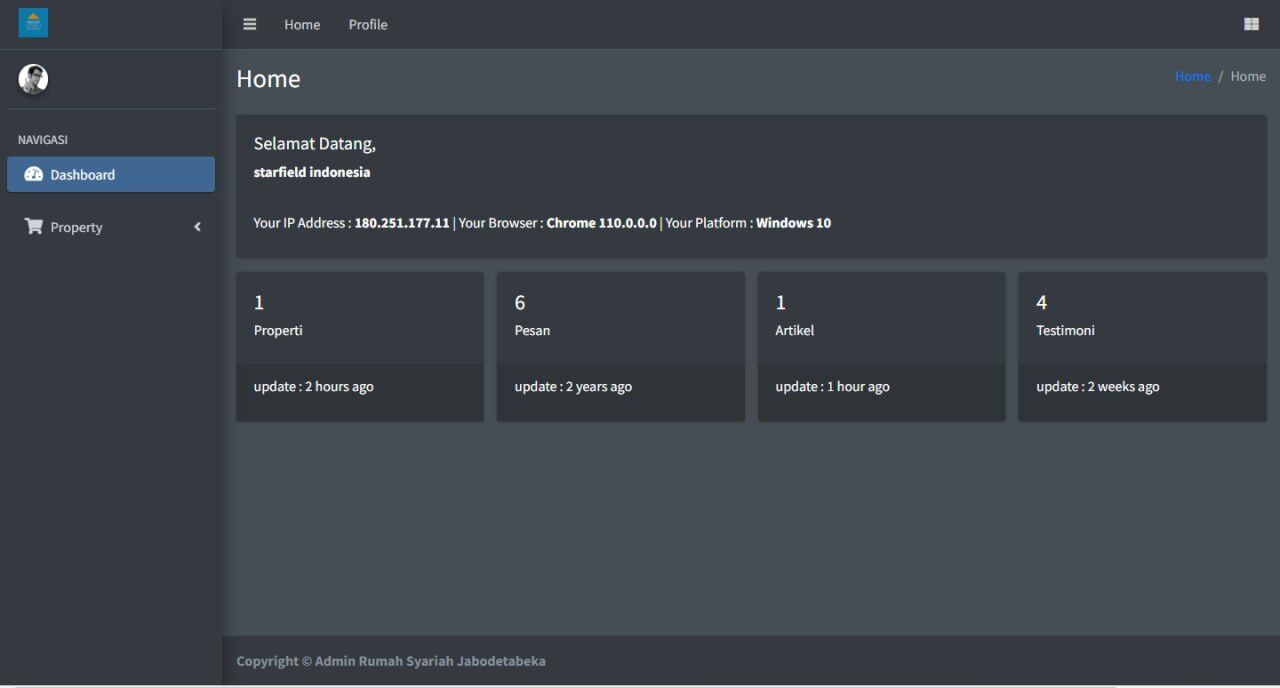Open Profile in the top navbar
1280x688 pixels.
click(x=368, y=24)
